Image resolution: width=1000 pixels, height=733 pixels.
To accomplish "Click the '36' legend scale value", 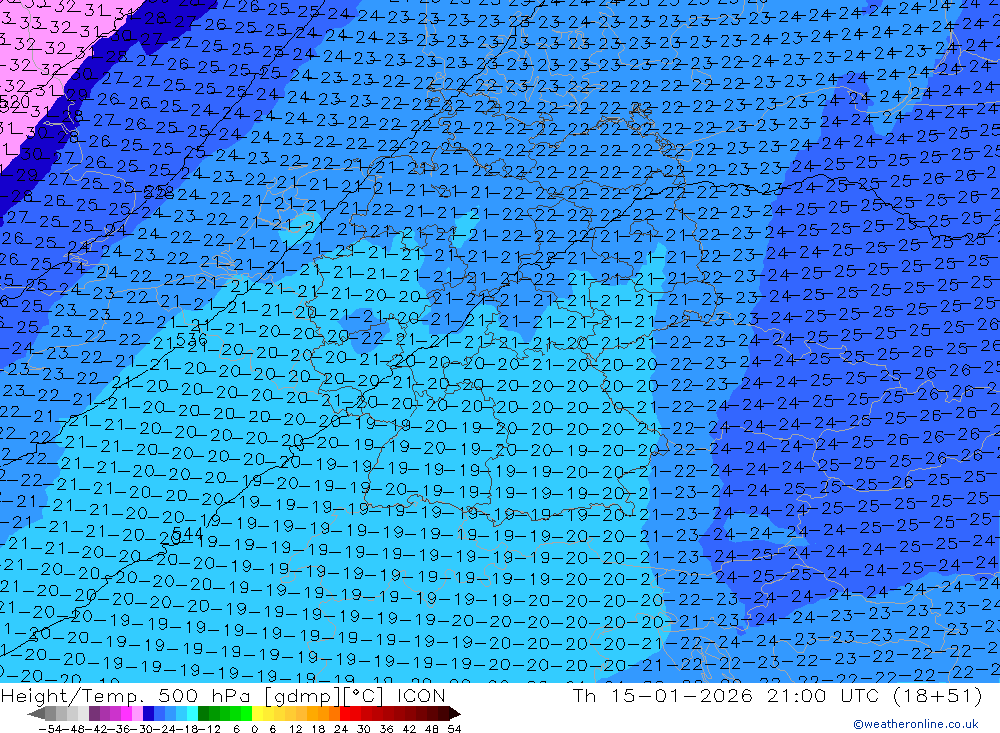I will point(386,729).
